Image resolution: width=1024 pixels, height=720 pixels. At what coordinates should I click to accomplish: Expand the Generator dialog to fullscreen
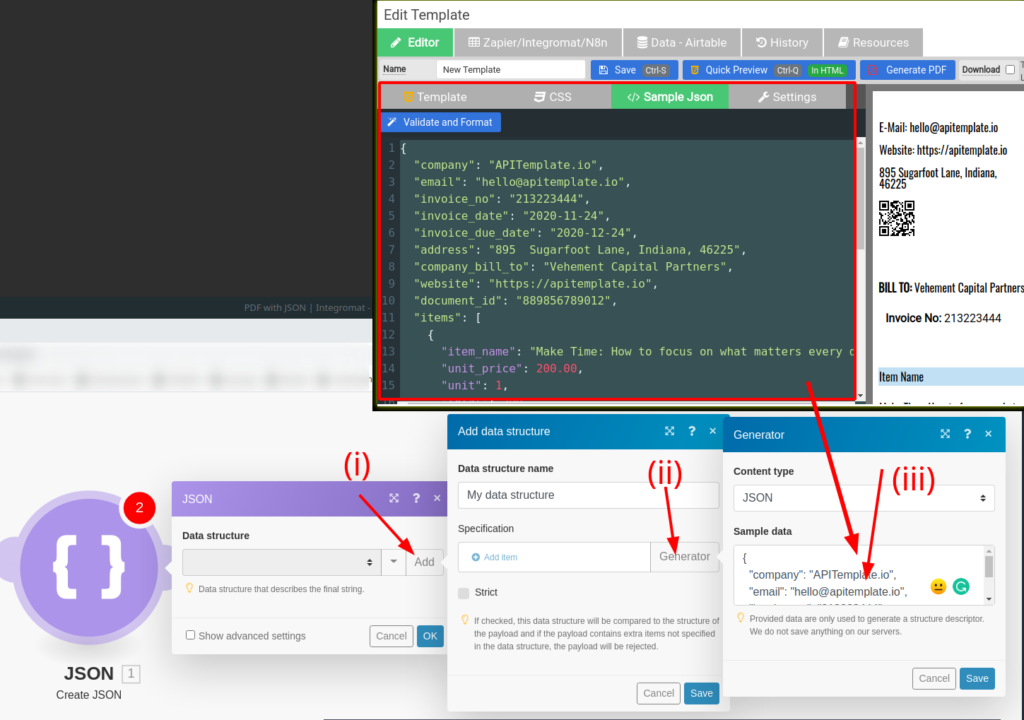tap(945, 434)
